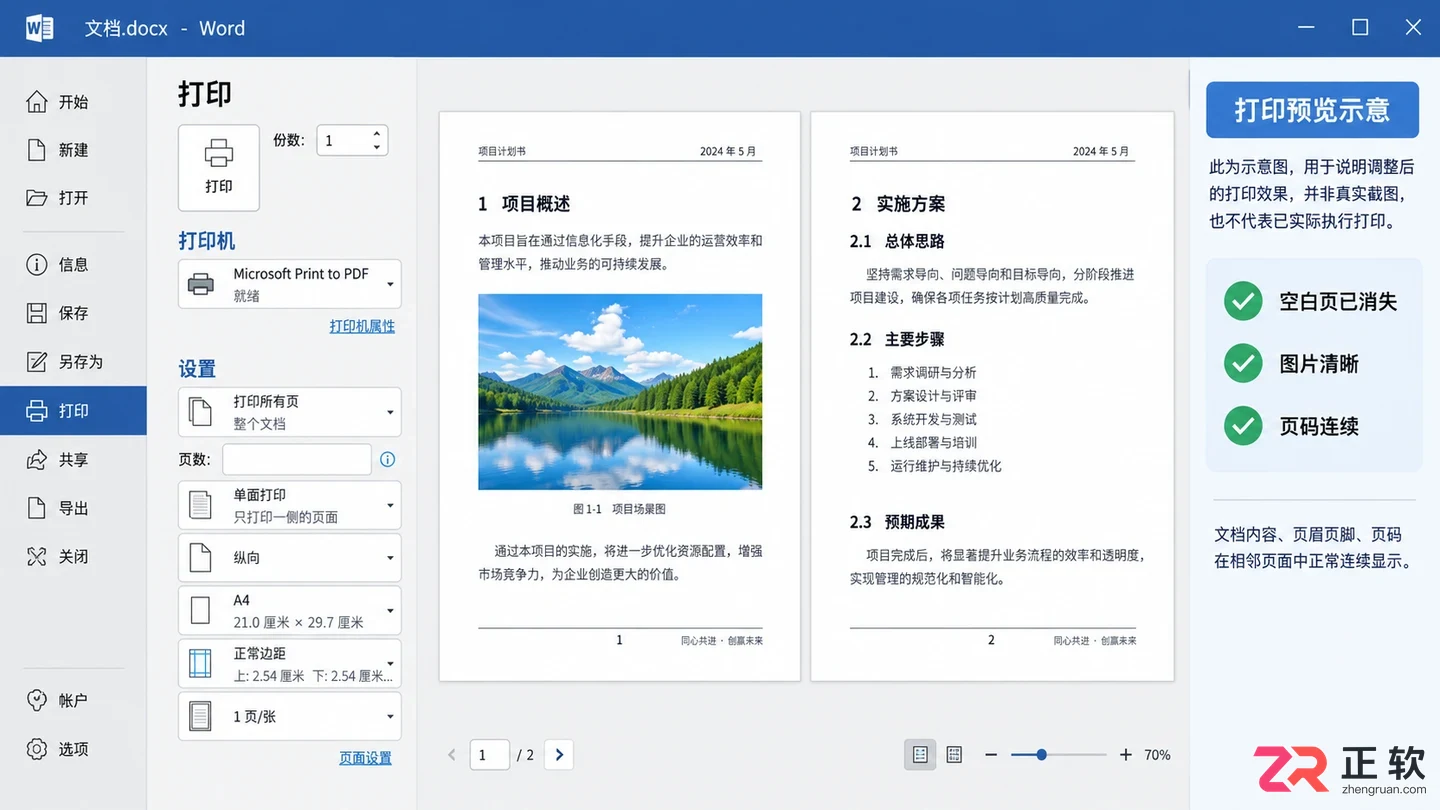Click the 帐户 account icon

[37, 700]
